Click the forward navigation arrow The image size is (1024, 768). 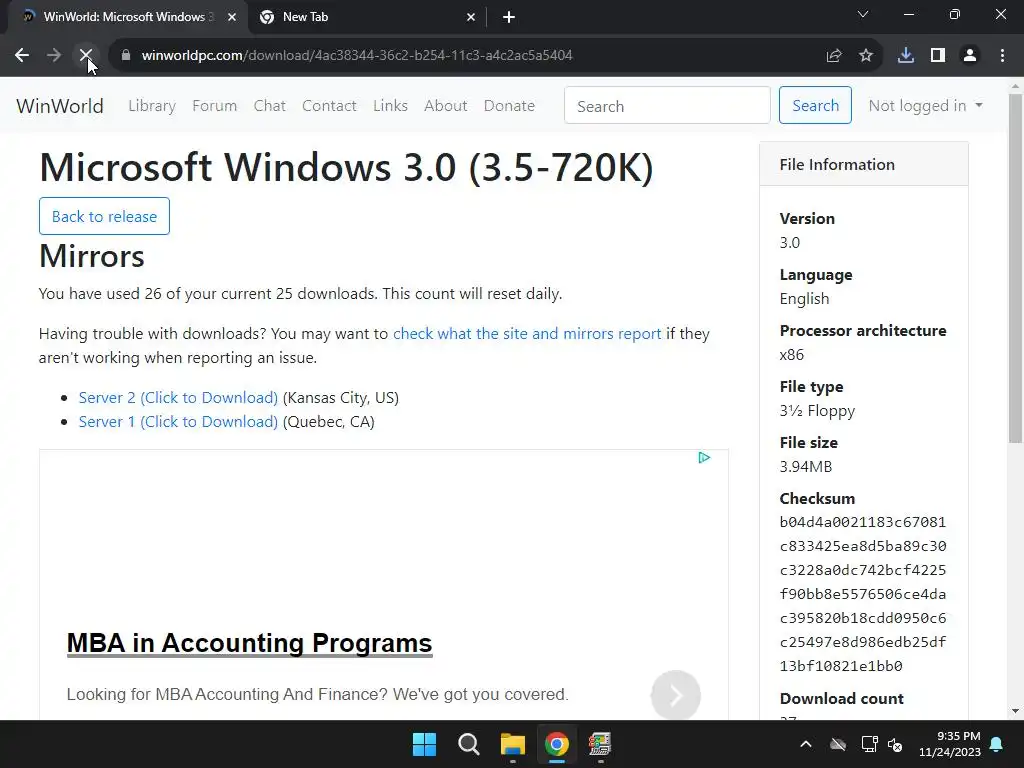pos(54,56)
